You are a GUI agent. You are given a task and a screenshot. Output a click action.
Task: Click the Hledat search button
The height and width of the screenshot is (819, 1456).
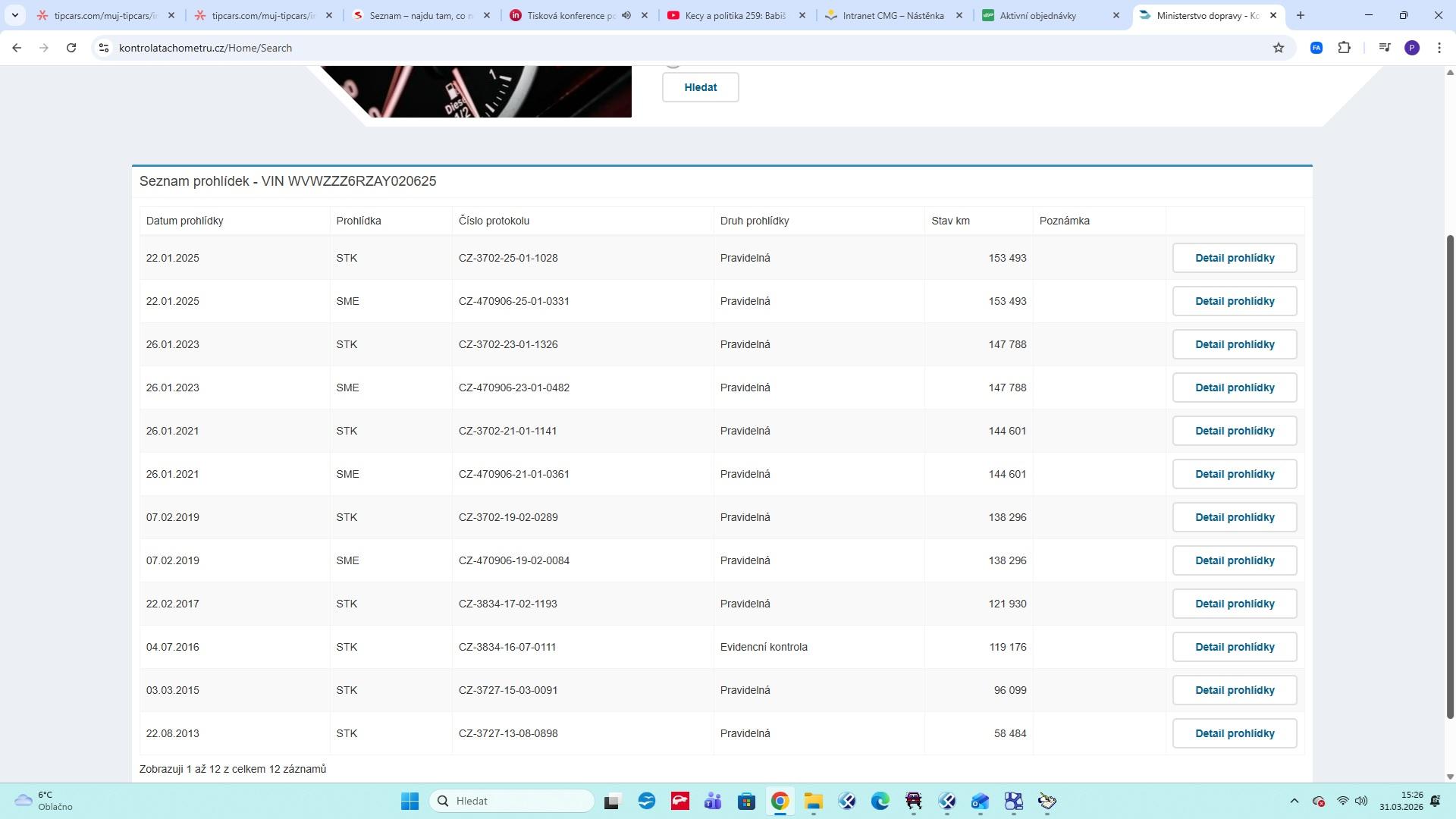coord(700,87)
